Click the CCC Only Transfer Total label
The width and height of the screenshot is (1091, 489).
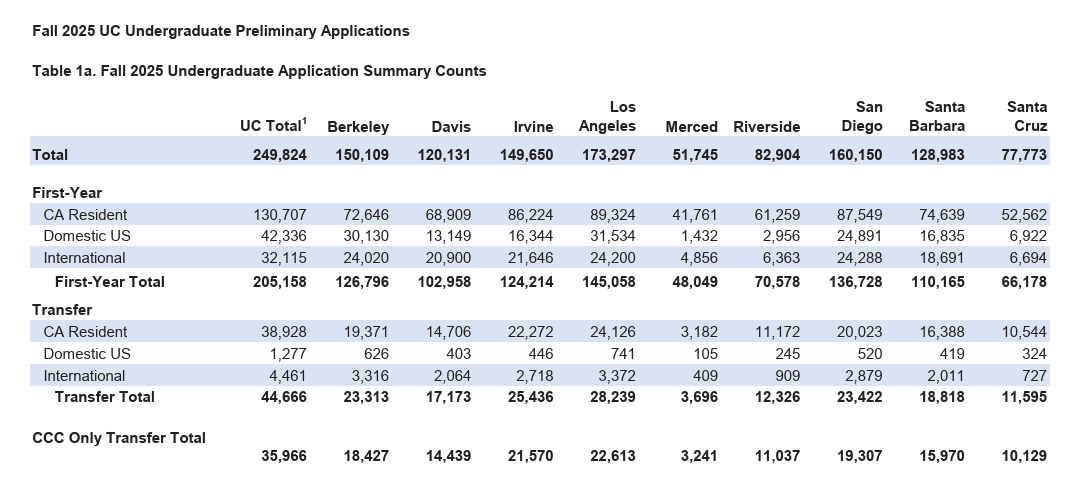(119, 438)
